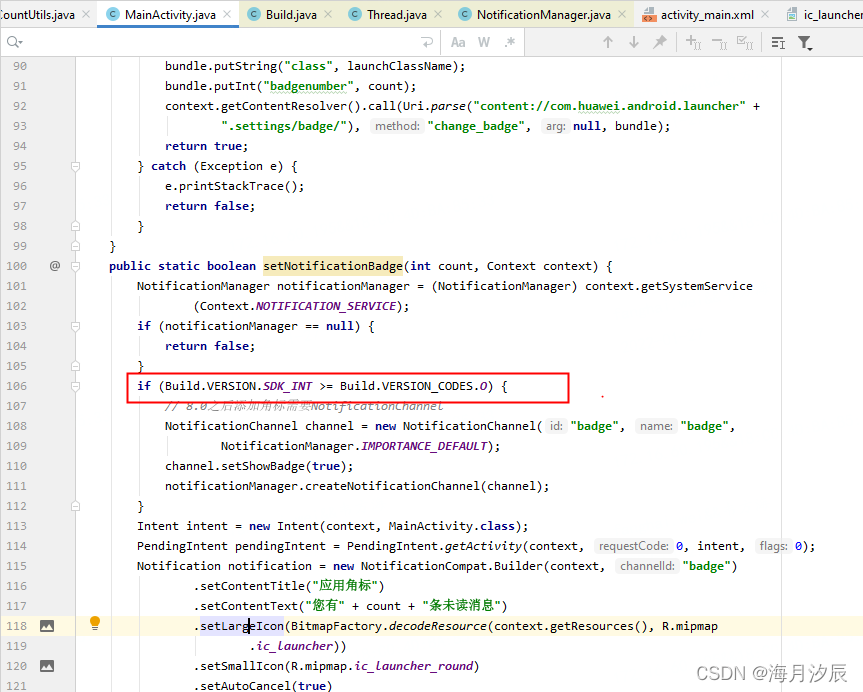Toggle fold end marker at line 112
The image size is (863, 692).
(75, 506)
